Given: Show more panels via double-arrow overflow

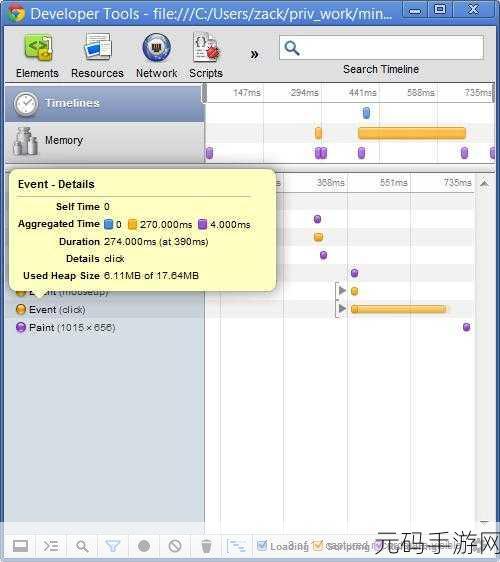Looking at the screenshot, I should [254, 54].
